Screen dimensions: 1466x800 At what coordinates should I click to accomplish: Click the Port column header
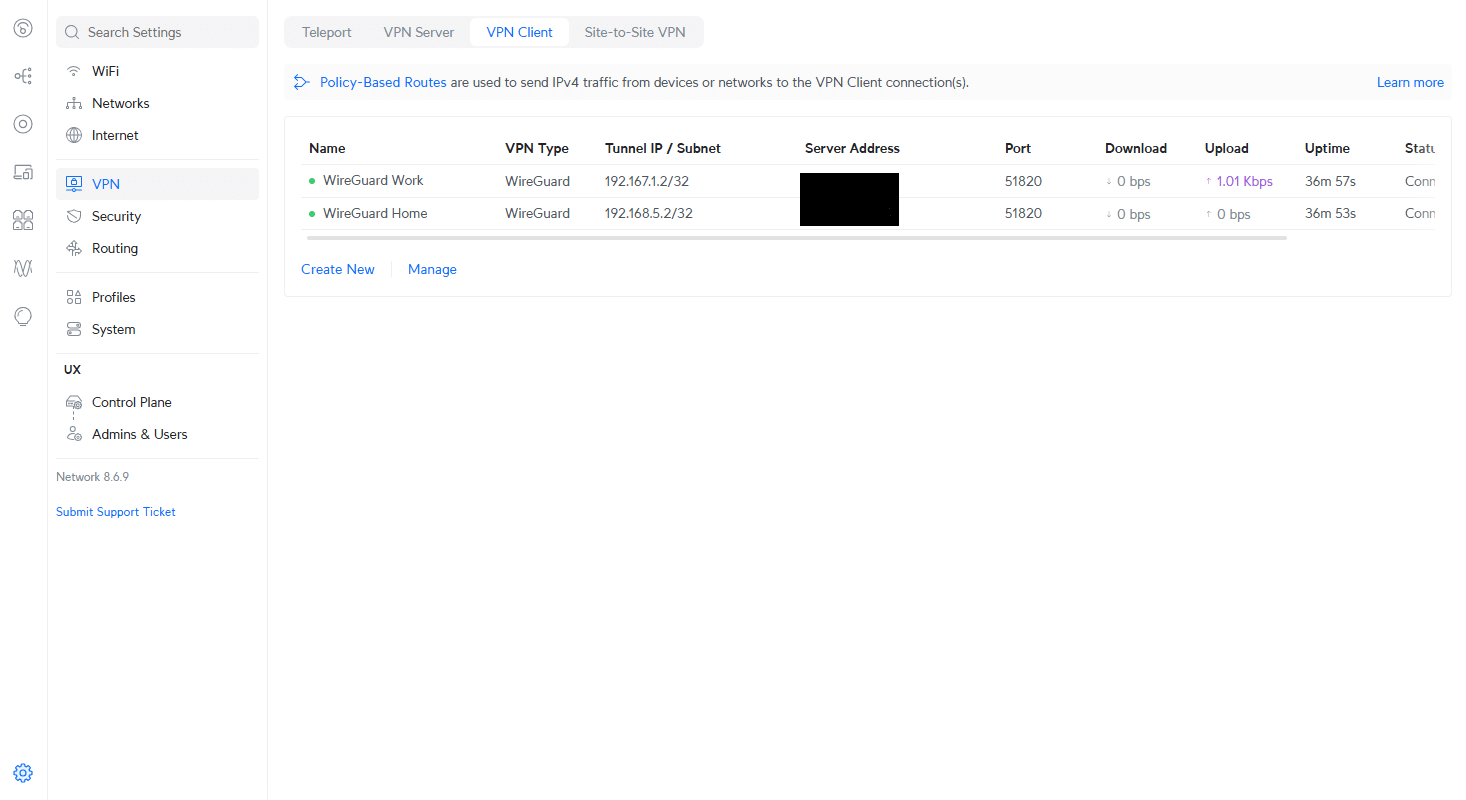click(x=1018, y=148)
